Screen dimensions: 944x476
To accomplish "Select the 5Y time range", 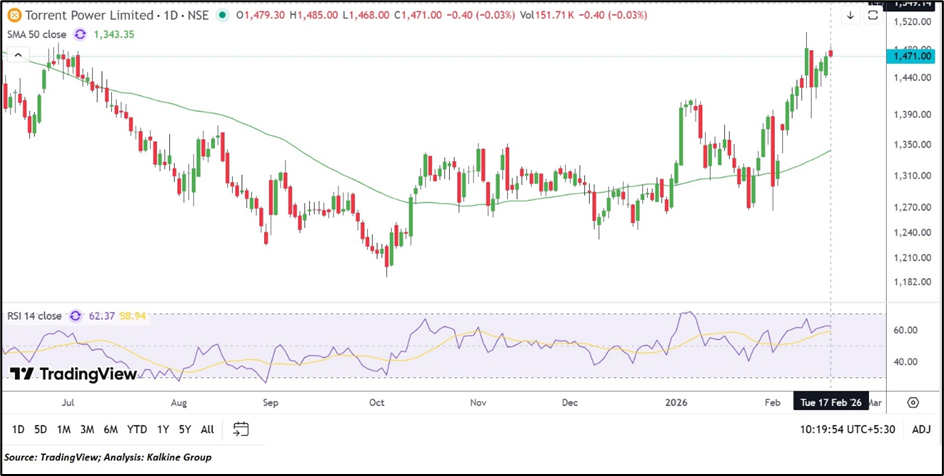I will click(x=185, y=429).
